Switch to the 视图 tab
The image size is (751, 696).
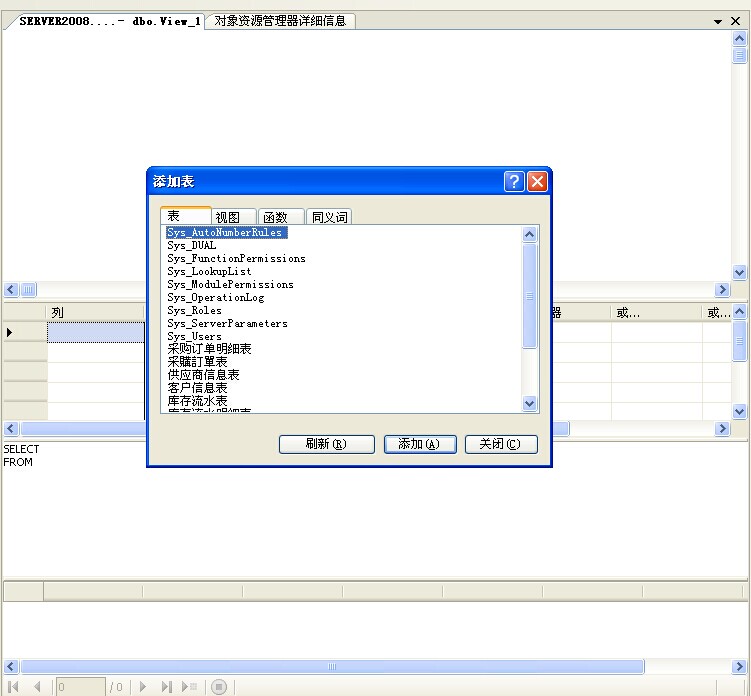click(x=233, y=217)
